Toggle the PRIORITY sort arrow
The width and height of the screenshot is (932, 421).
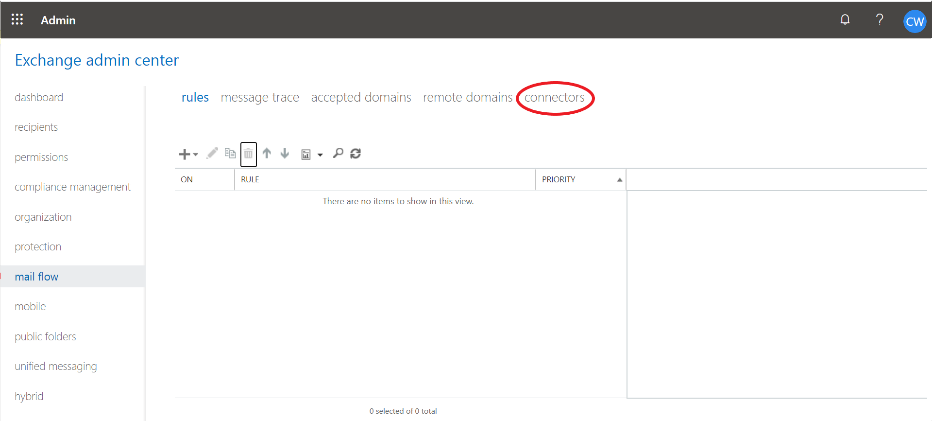pyautogui.click(x=620, y=180)
